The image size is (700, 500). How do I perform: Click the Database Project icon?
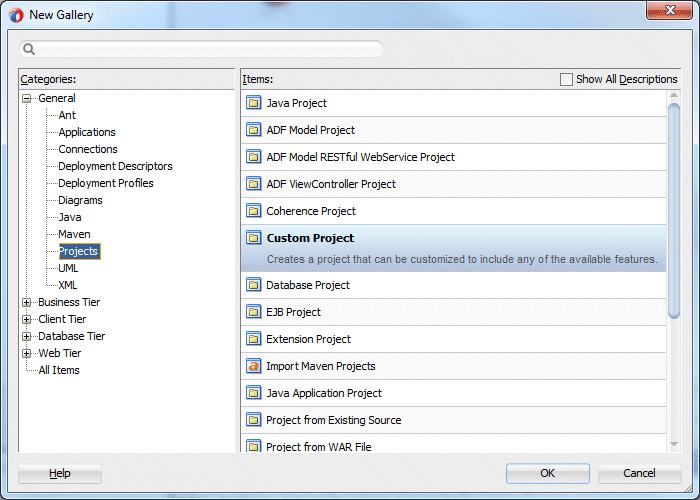[x=254, y=285]
